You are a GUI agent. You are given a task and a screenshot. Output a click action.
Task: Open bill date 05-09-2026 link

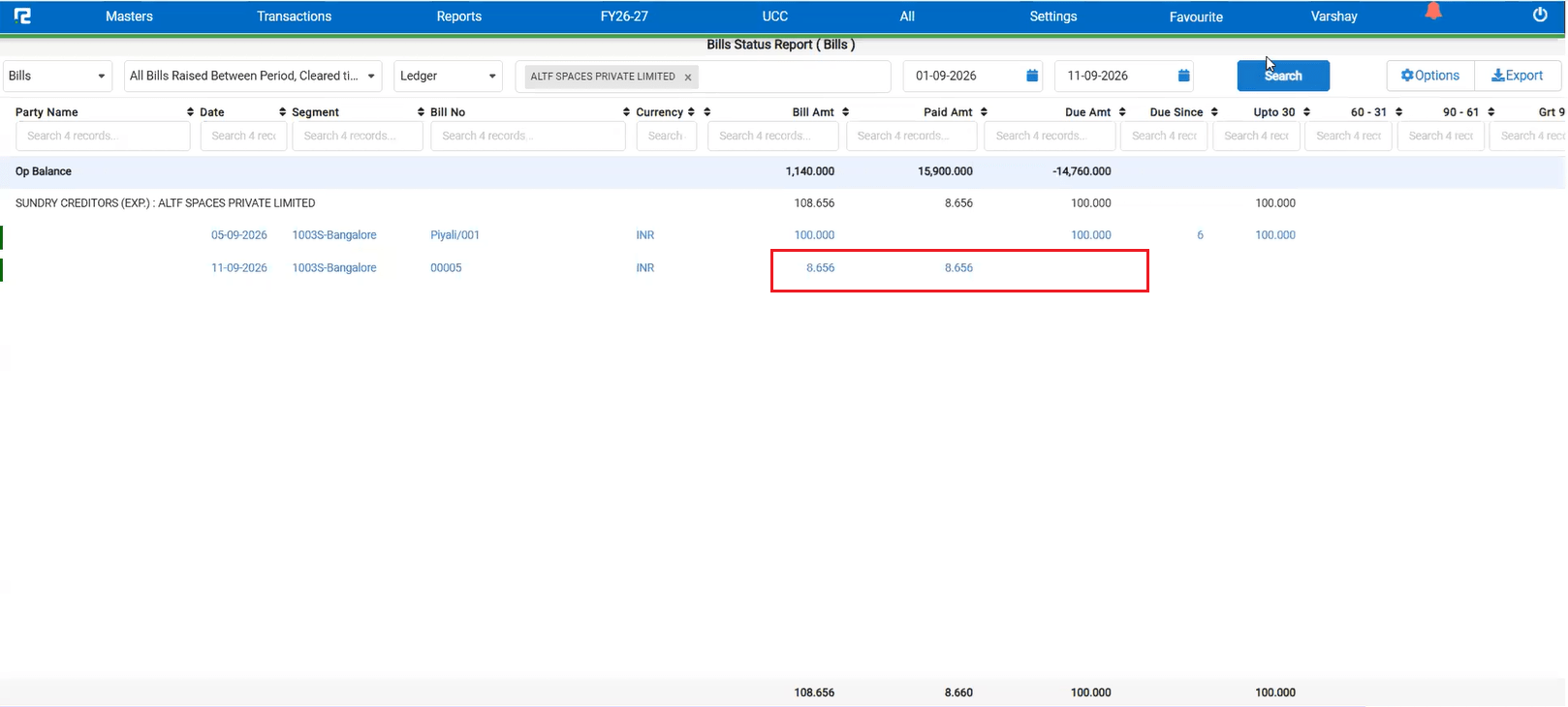coord(239,235)
